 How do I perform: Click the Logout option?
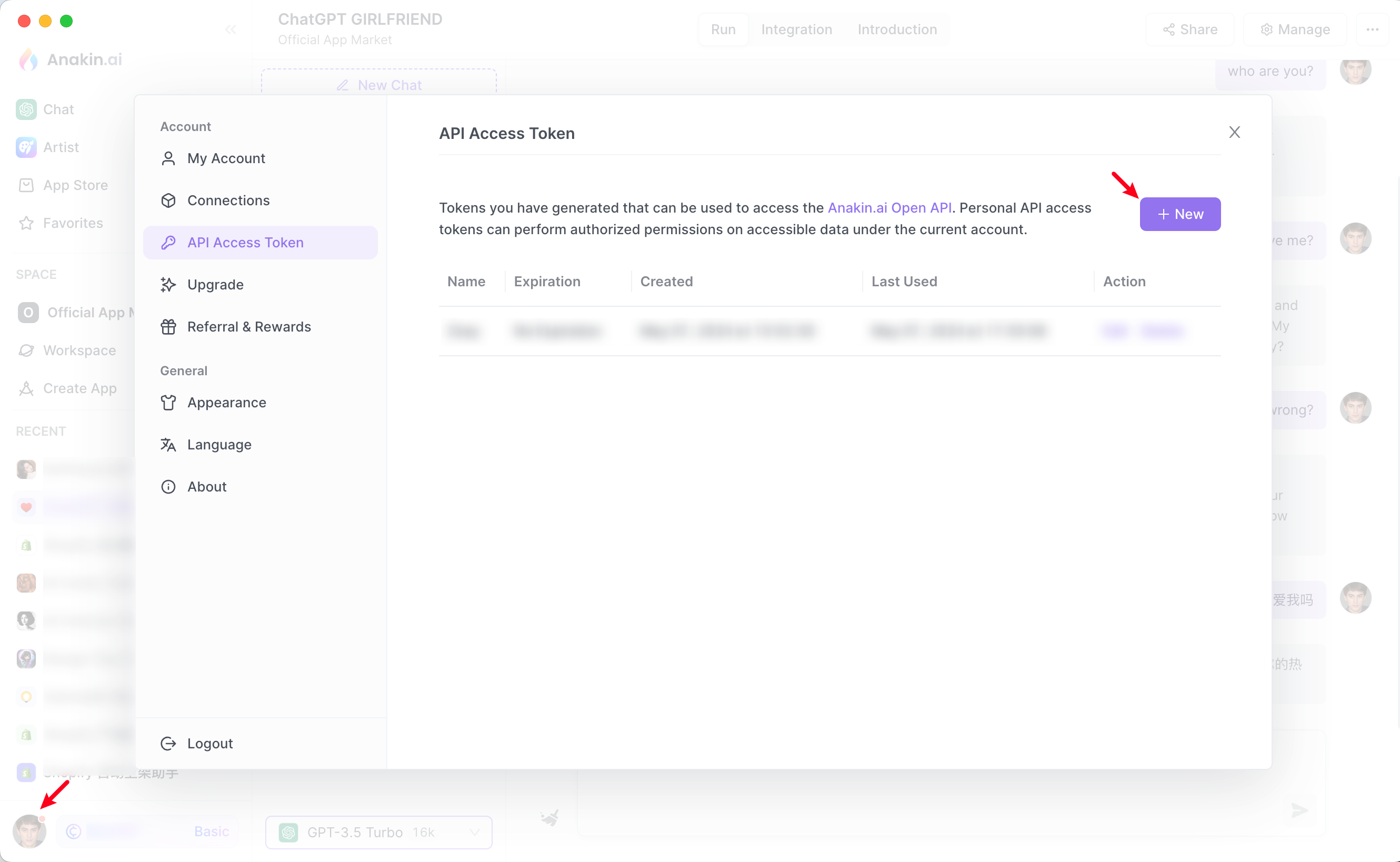260,744
